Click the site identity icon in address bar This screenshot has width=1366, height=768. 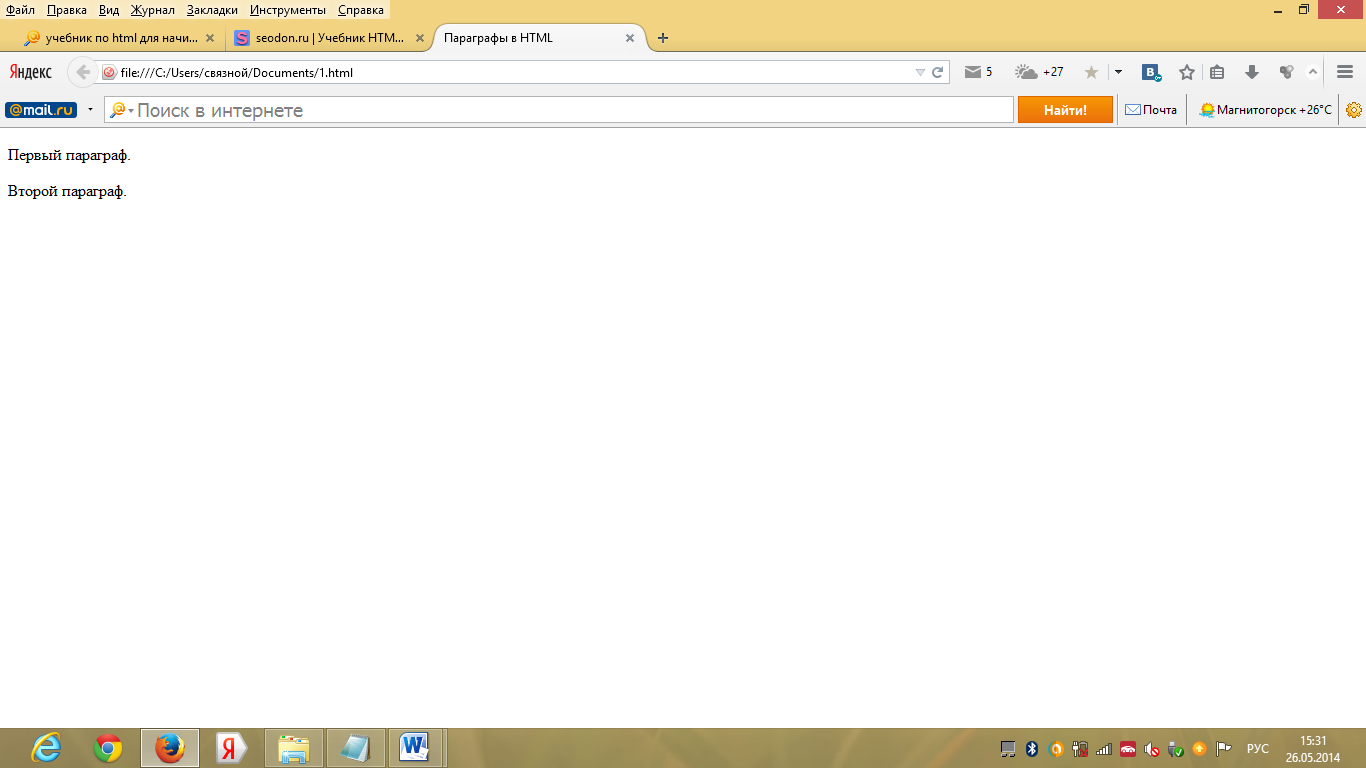point(109,72)
